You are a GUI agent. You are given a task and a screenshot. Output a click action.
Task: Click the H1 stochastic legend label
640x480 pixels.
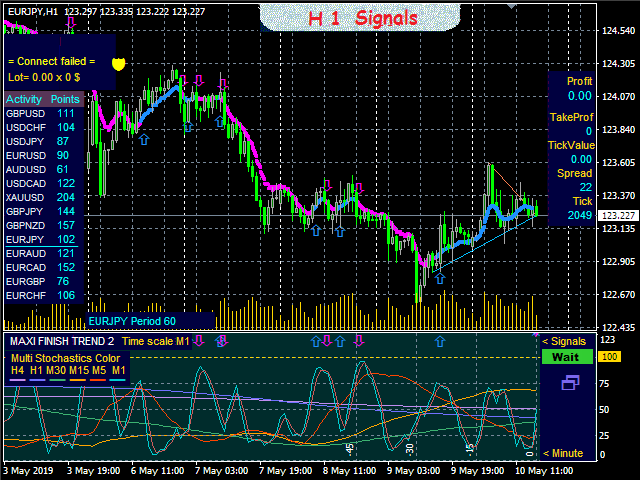(36, 370)
